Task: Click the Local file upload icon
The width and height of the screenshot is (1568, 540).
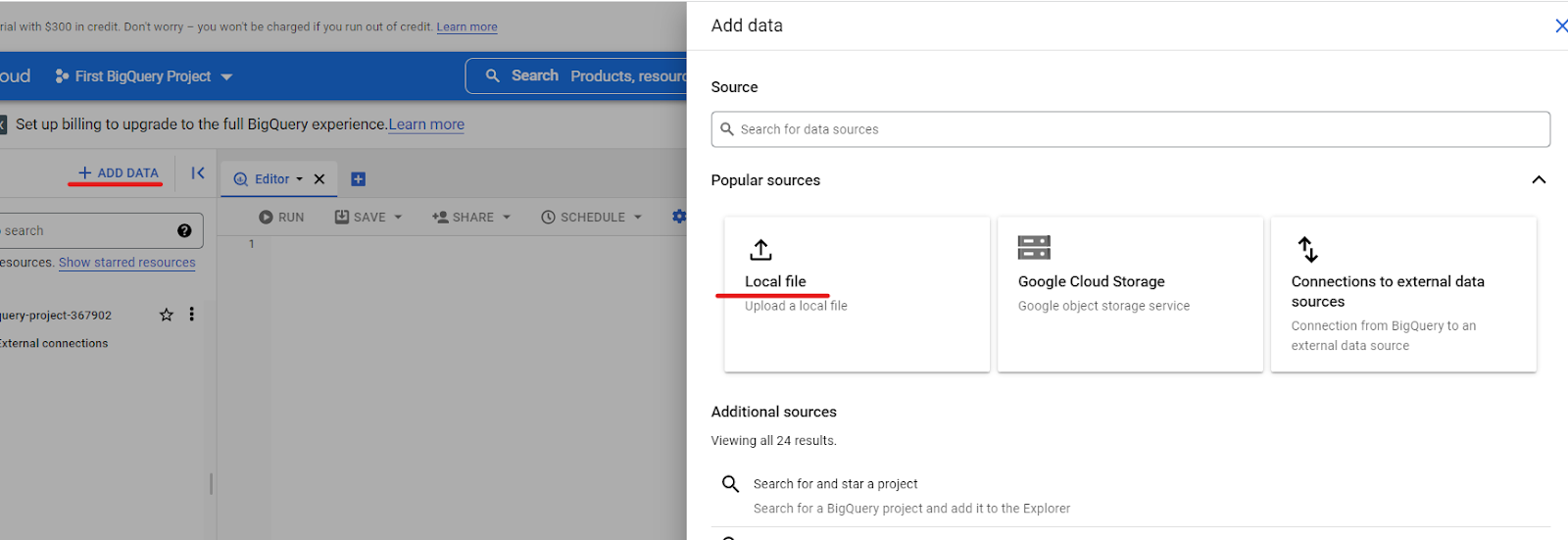Action: point(760,250)
